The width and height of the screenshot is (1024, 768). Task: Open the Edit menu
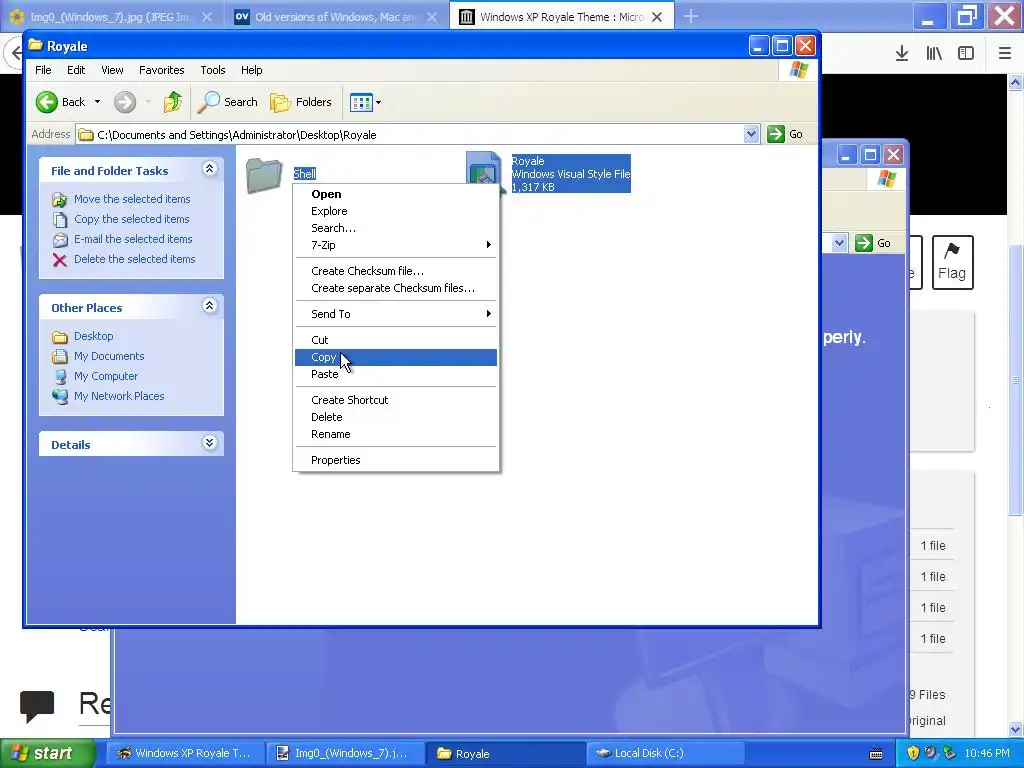pos(76,70)
